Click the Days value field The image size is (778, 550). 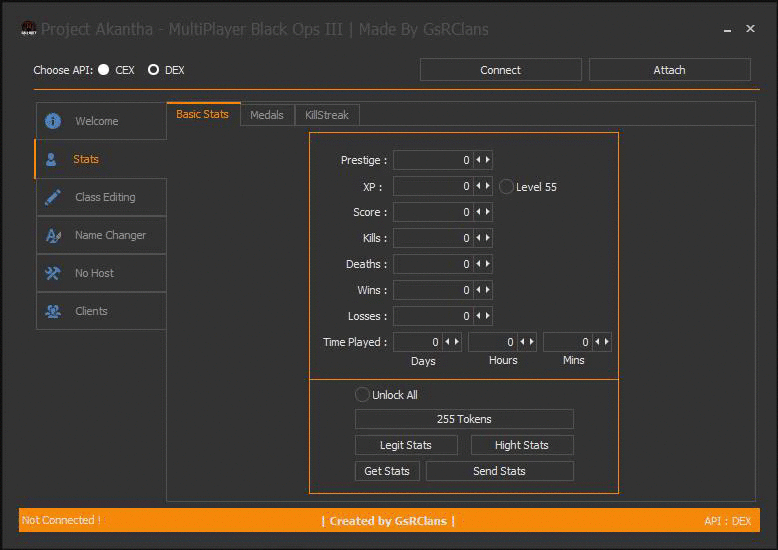click(418, 342)
